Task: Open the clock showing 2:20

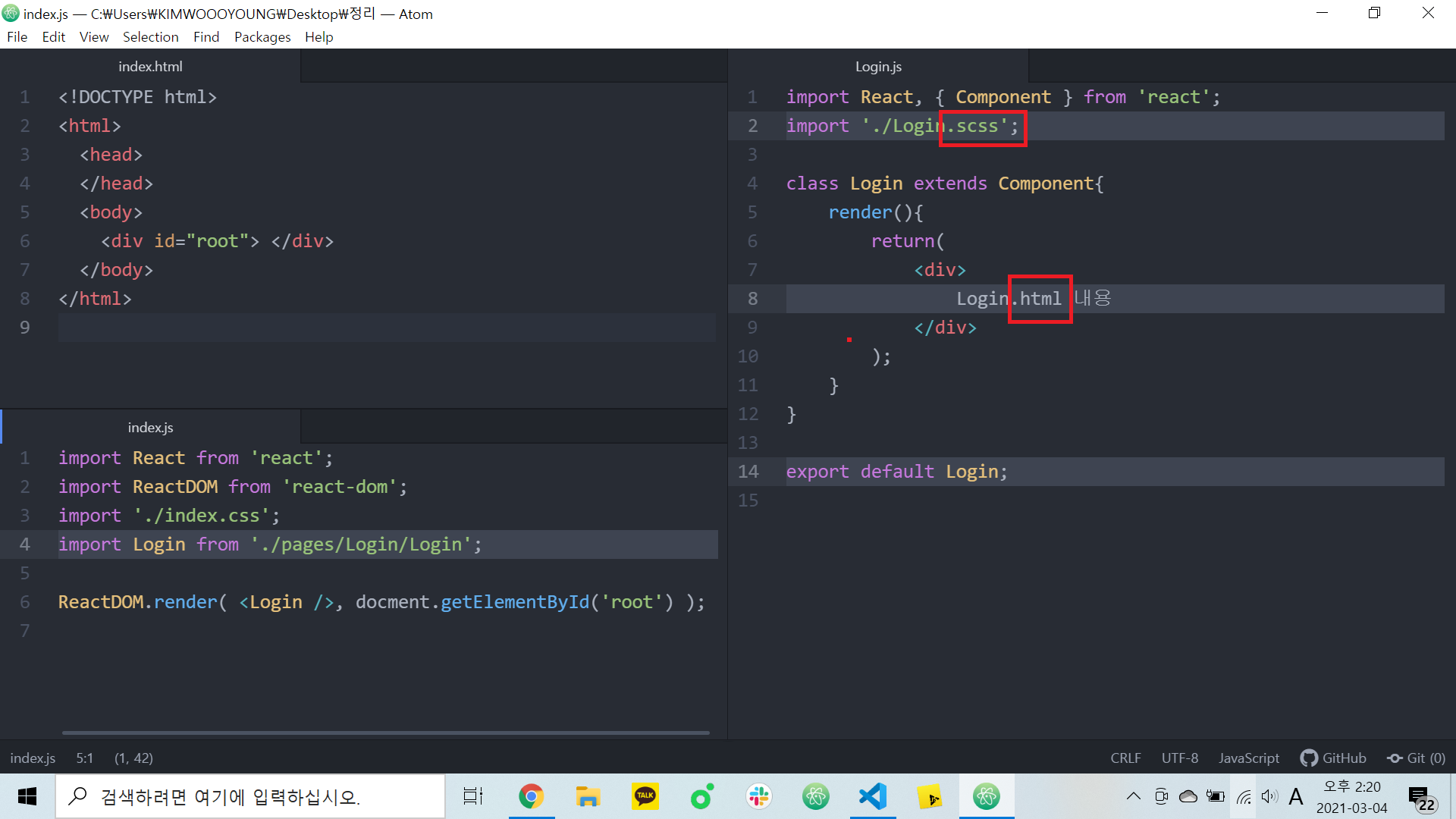Action: [x=1352, y=796]
